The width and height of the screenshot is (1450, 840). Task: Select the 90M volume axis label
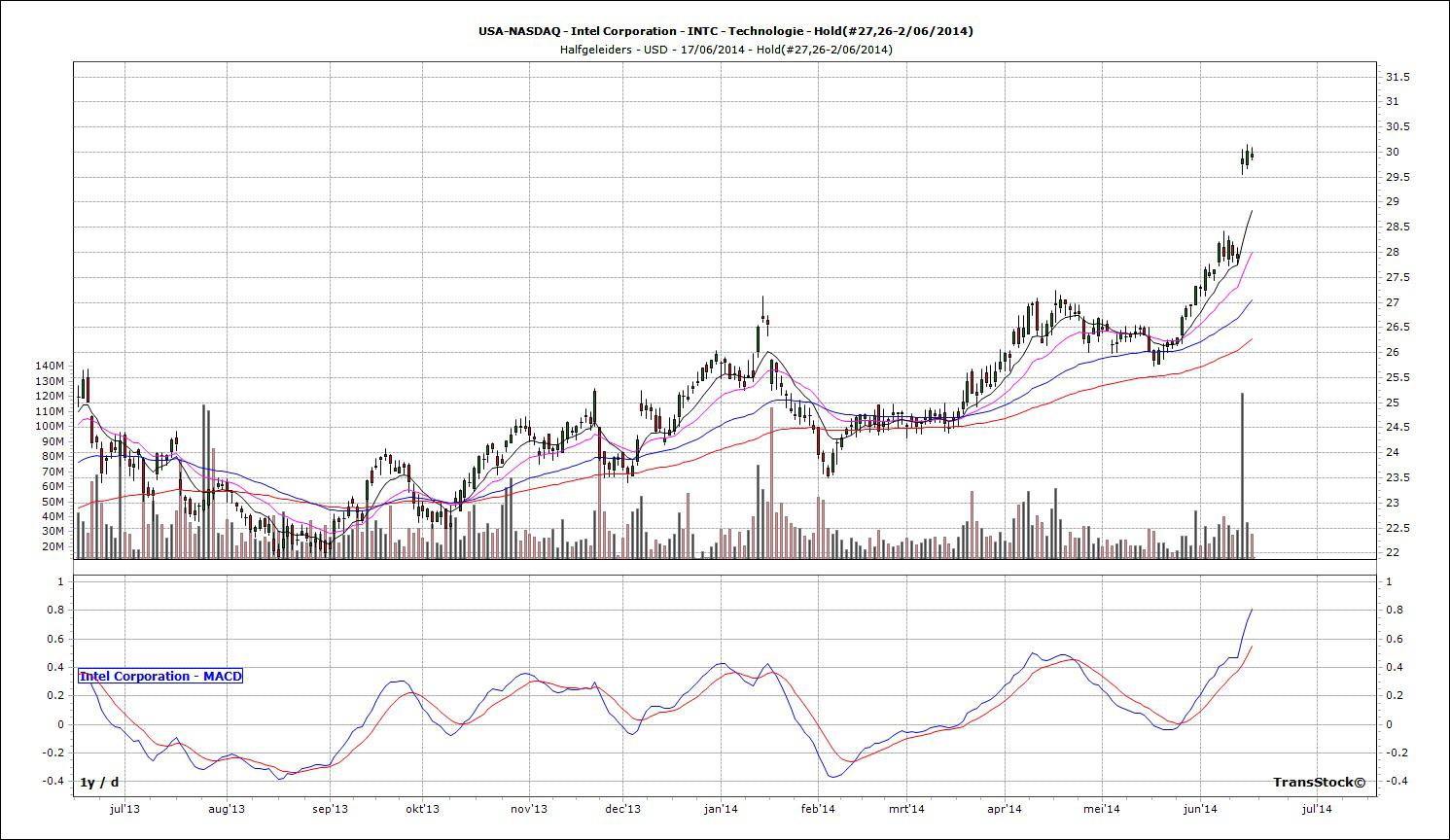pos(53,442)
